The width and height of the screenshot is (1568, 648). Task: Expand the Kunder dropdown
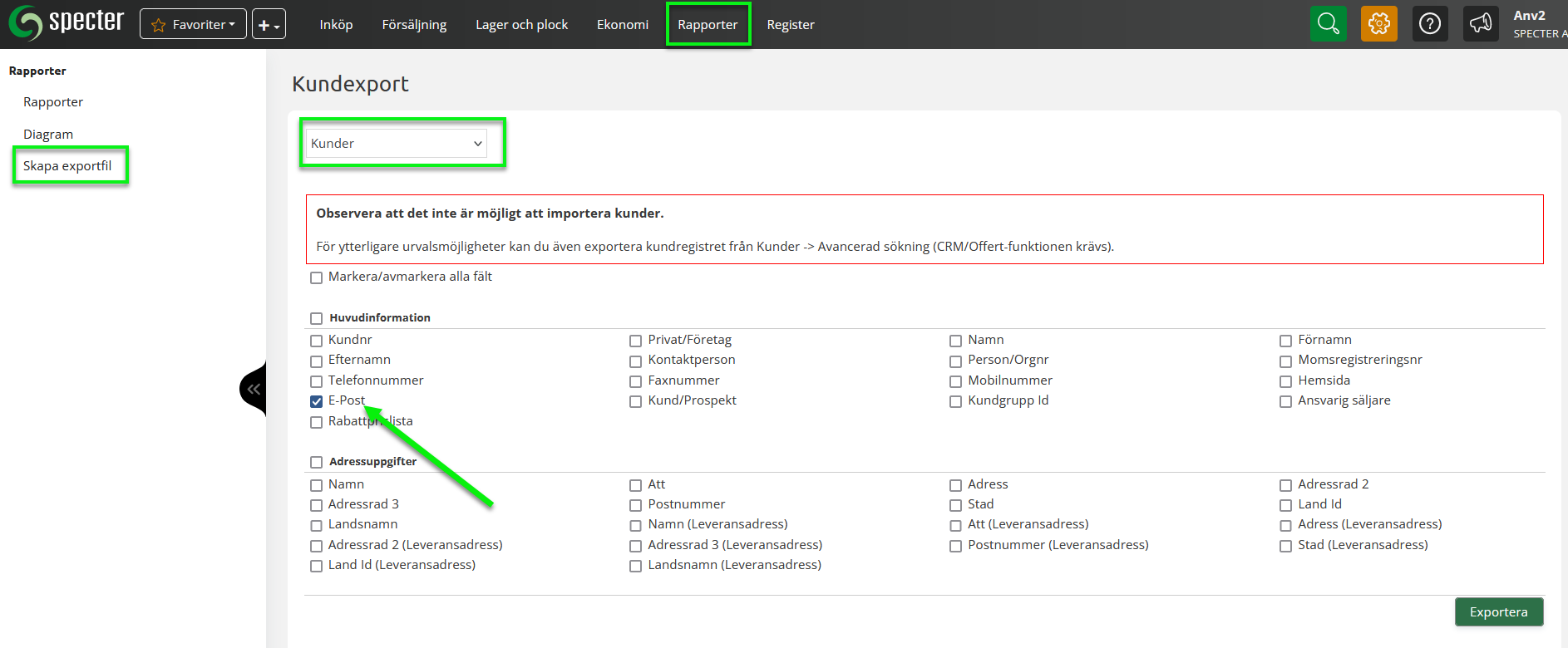tap(396, 143)
